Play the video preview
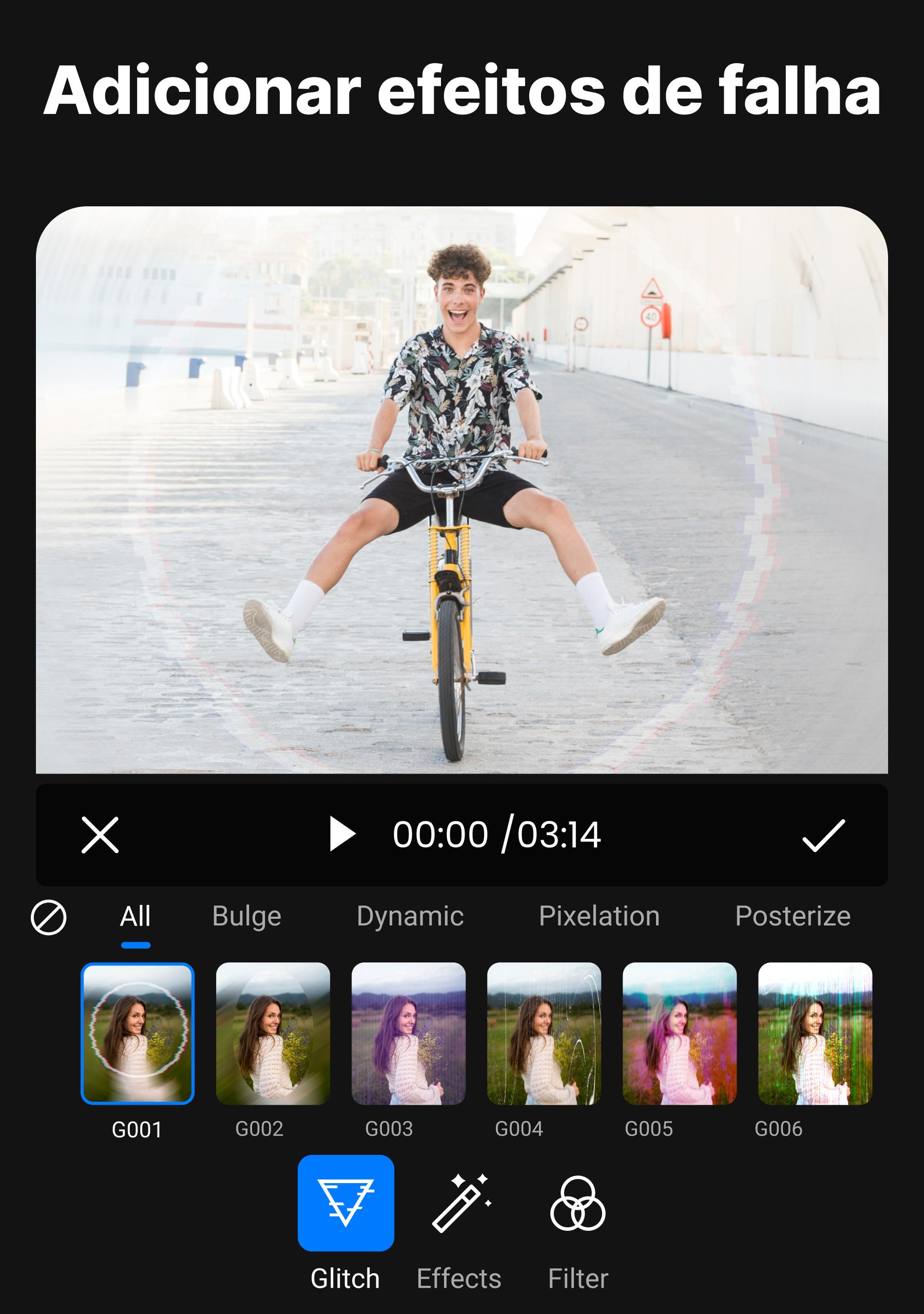The image size is (924, 1314). coord(342,835)
